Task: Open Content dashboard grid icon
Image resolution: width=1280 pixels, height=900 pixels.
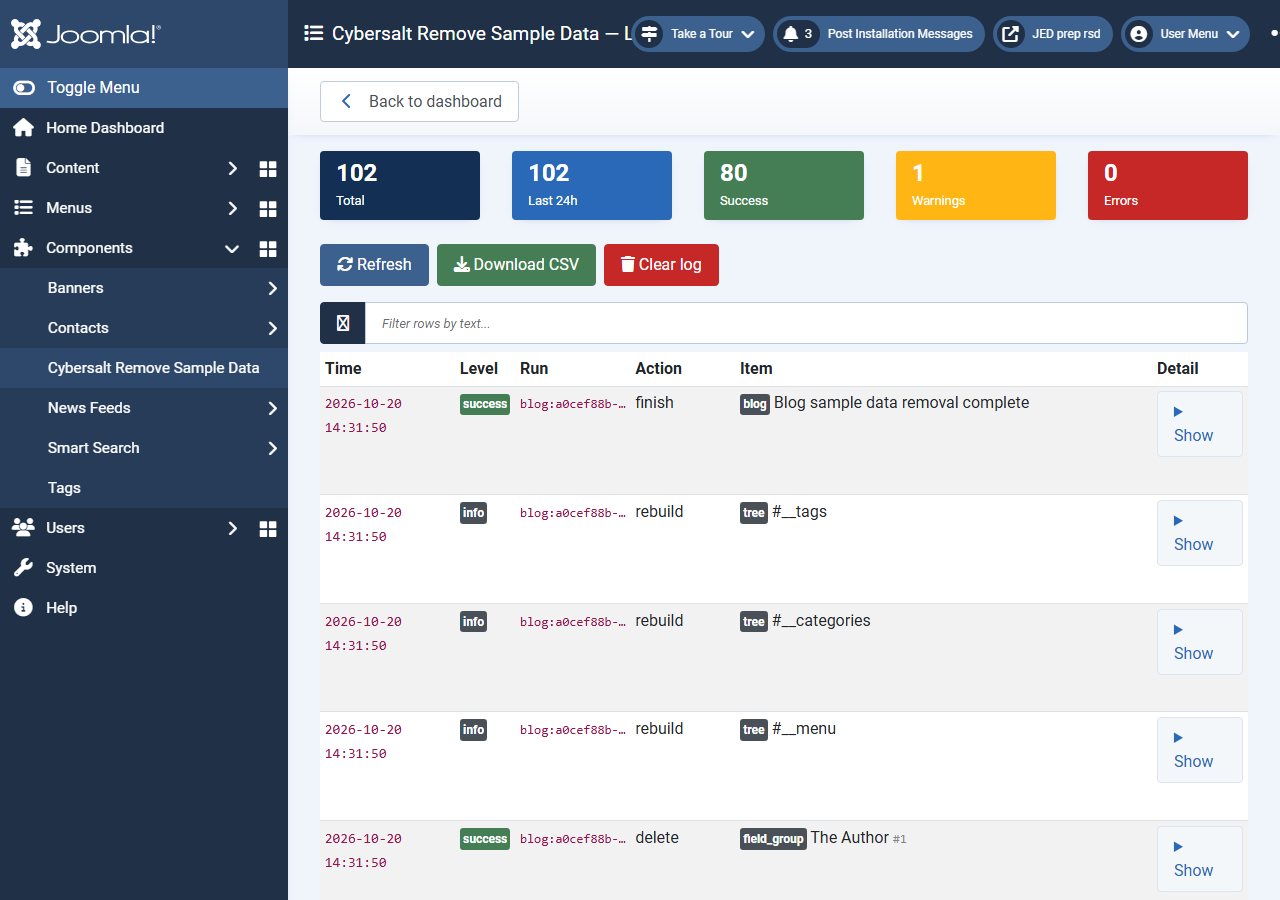Action: point(268,168)
